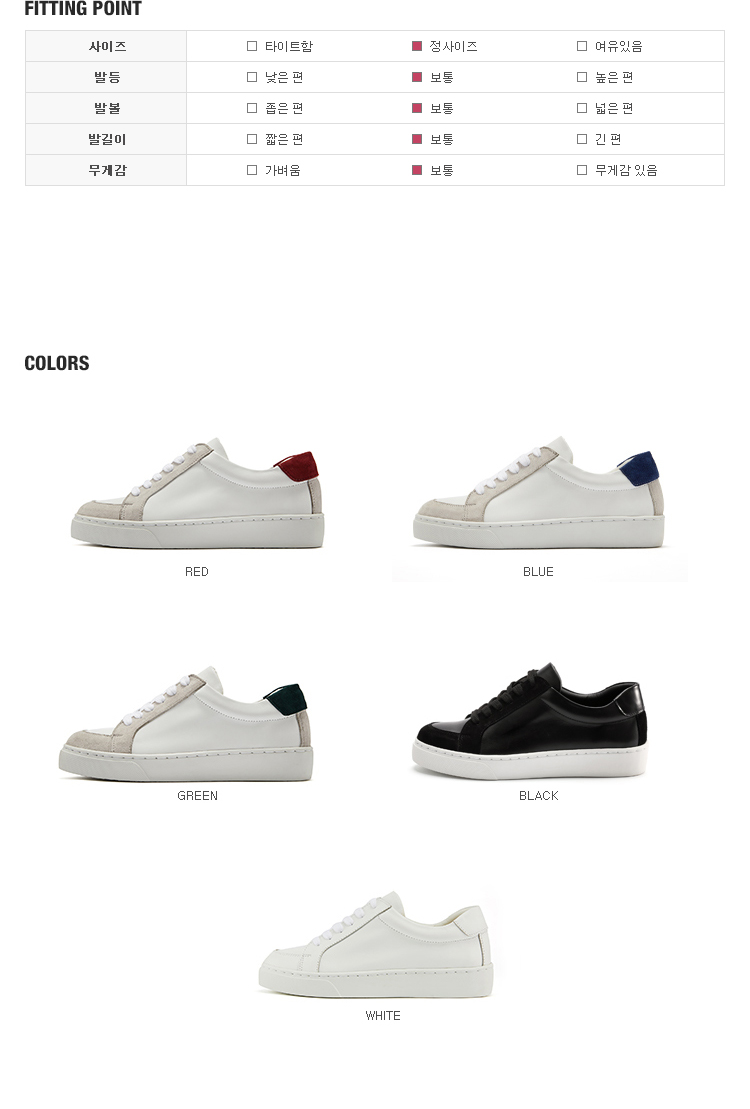Check the 좁은 편 width box

click(x=252, y=108)
